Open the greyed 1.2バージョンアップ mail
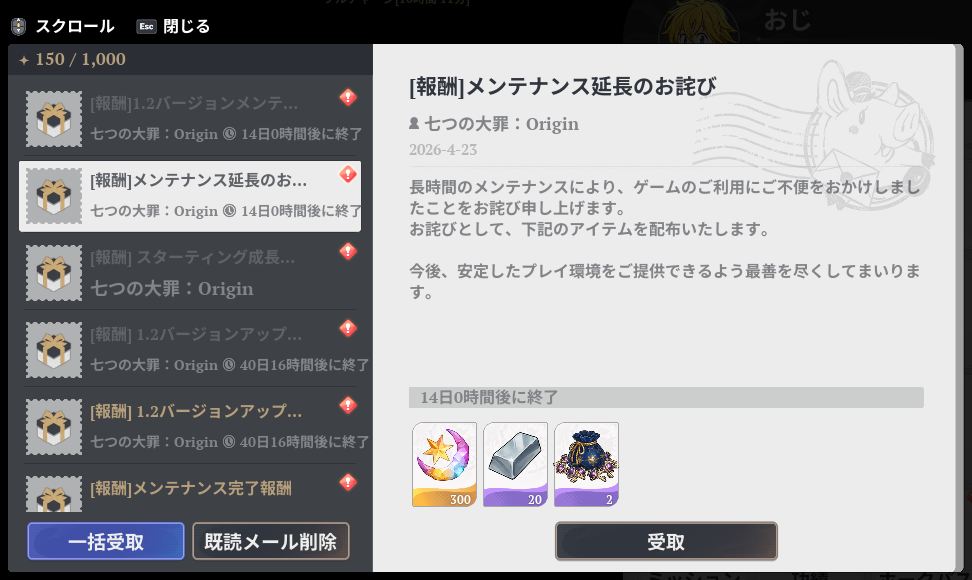Image resolution: width=972 pixels, height=580 pixels. [x=190, y=350]
